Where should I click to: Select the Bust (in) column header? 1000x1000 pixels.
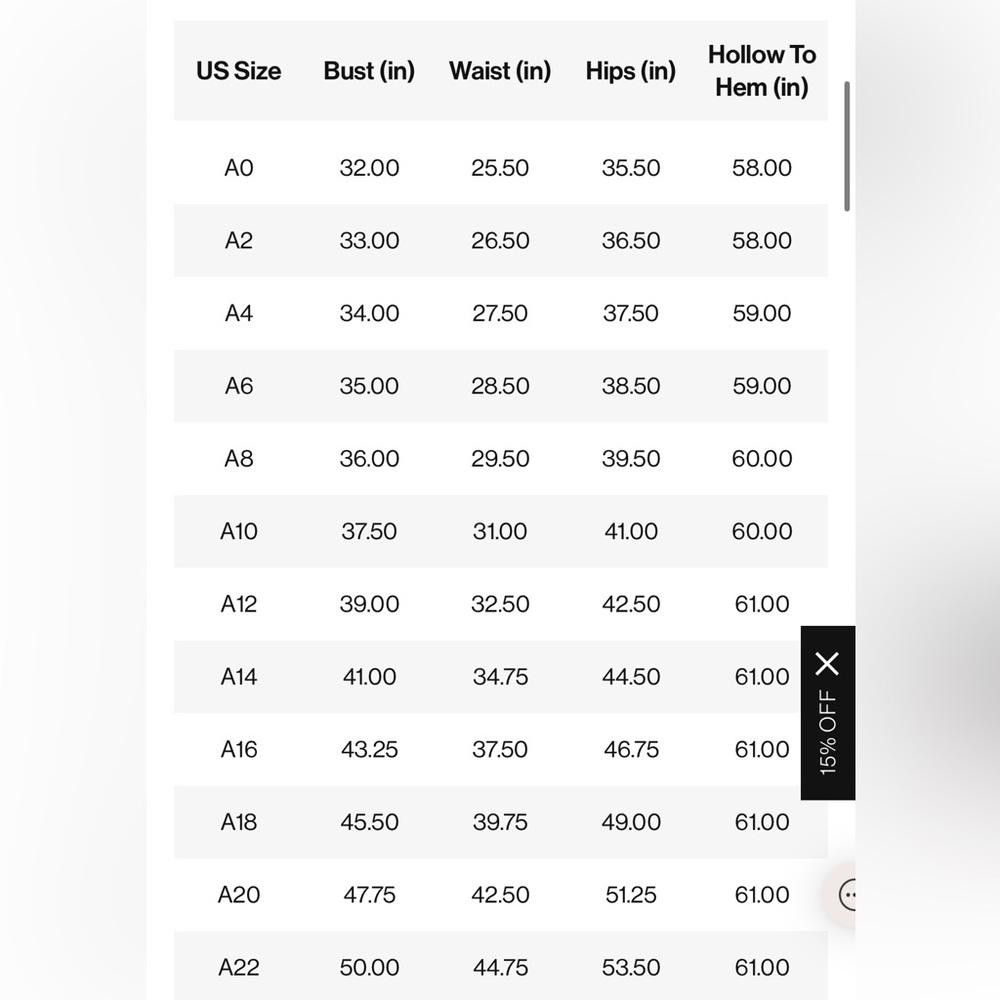(369, 71)
